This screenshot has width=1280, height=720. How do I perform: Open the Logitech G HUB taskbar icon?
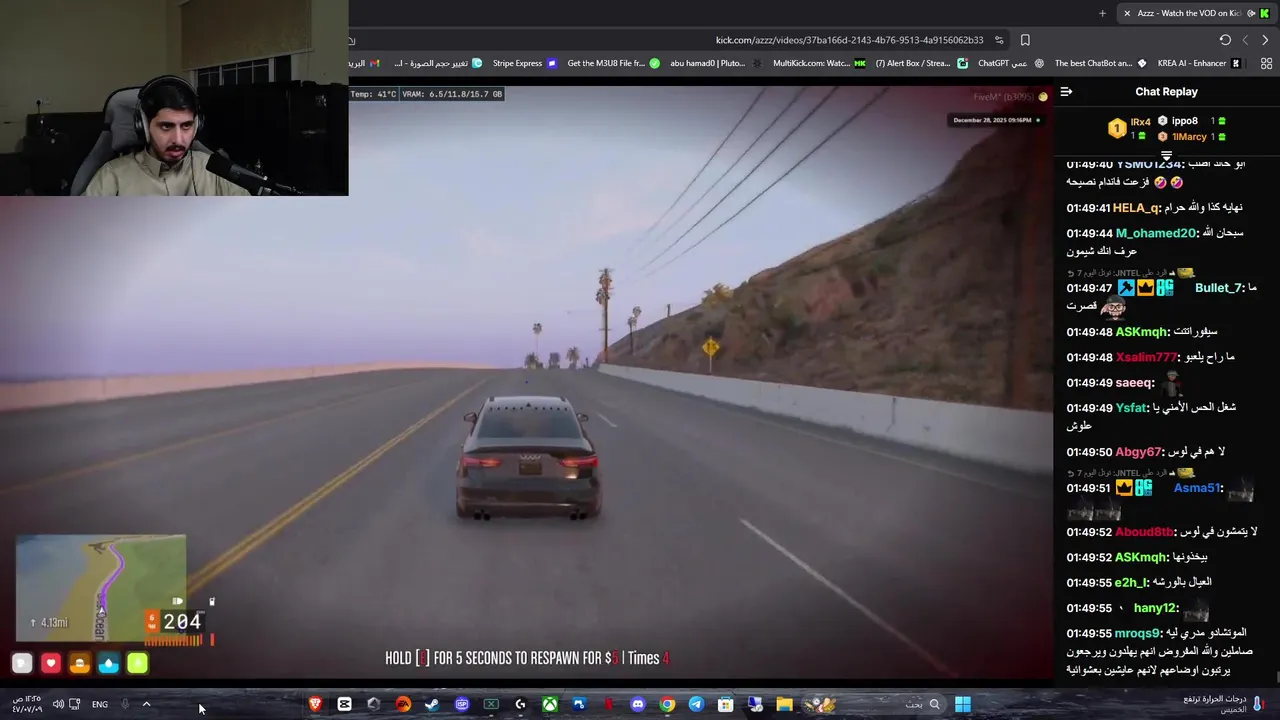pos(520,704)
